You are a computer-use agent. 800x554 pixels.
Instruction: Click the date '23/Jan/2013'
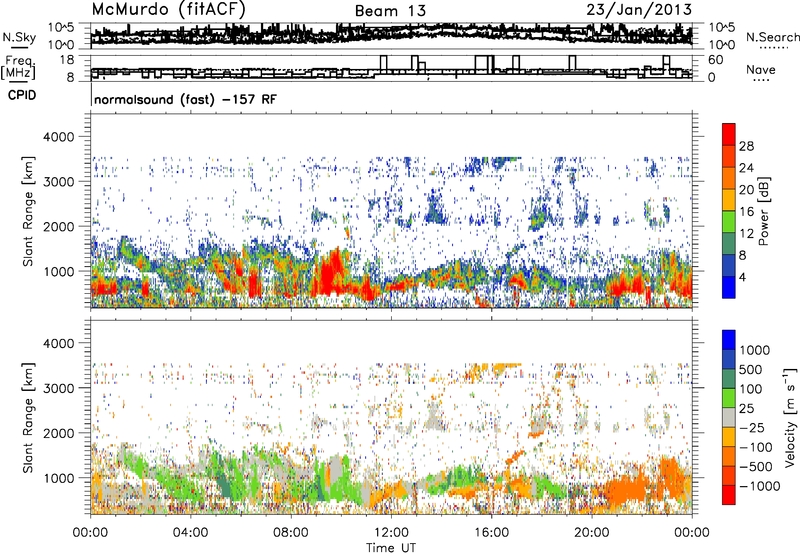[639, 10]
